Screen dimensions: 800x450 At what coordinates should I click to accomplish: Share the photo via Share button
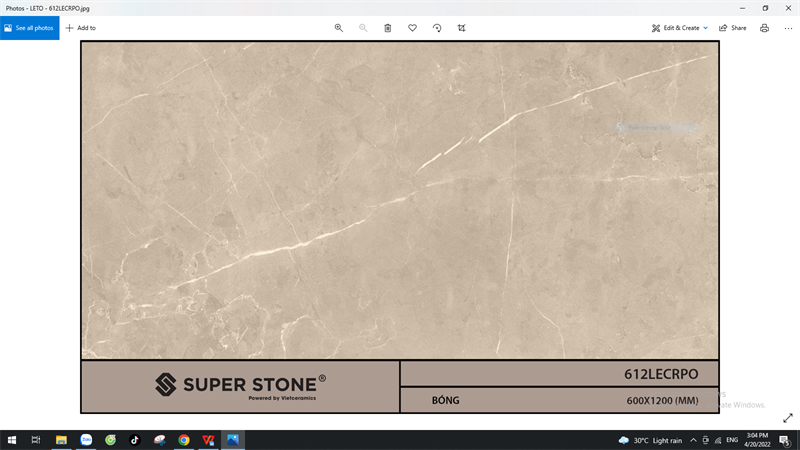pos(733,28)
